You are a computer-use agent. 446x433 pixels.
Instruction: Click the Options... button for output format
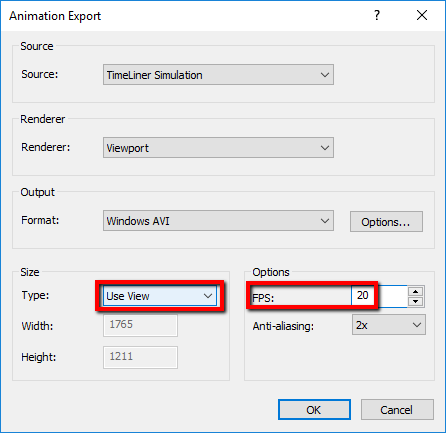[386, 221]
